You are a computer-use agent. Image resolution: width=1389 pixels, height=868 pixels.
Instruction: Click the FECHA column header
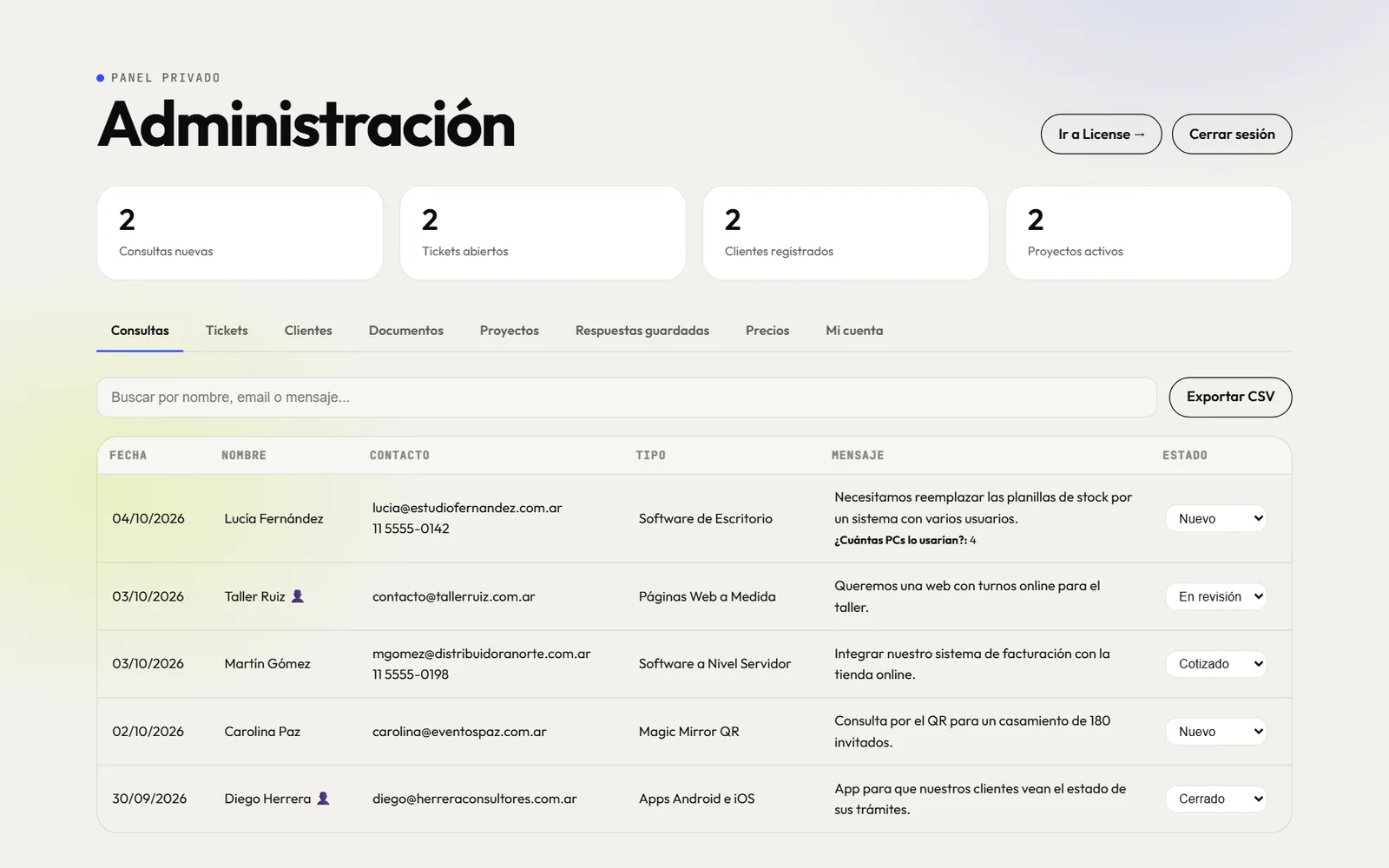(128, 455)
